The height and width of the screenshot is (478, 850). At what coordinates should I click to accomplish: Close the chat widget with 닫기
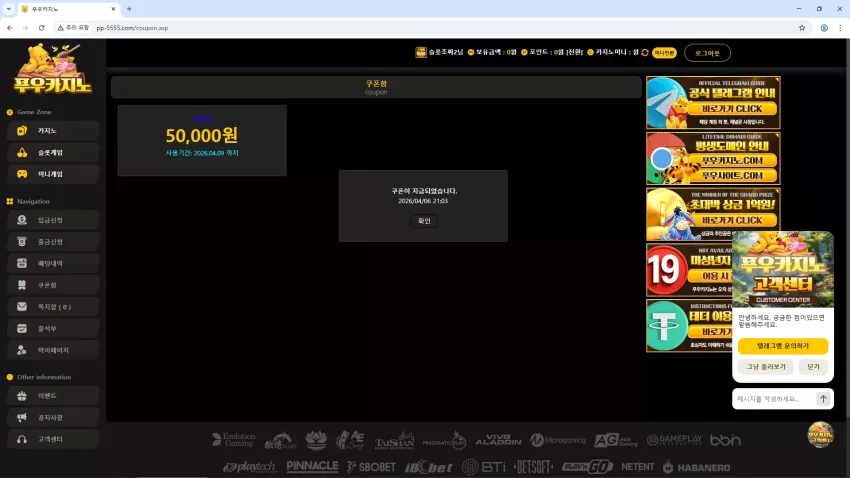[x=813, y=367]
